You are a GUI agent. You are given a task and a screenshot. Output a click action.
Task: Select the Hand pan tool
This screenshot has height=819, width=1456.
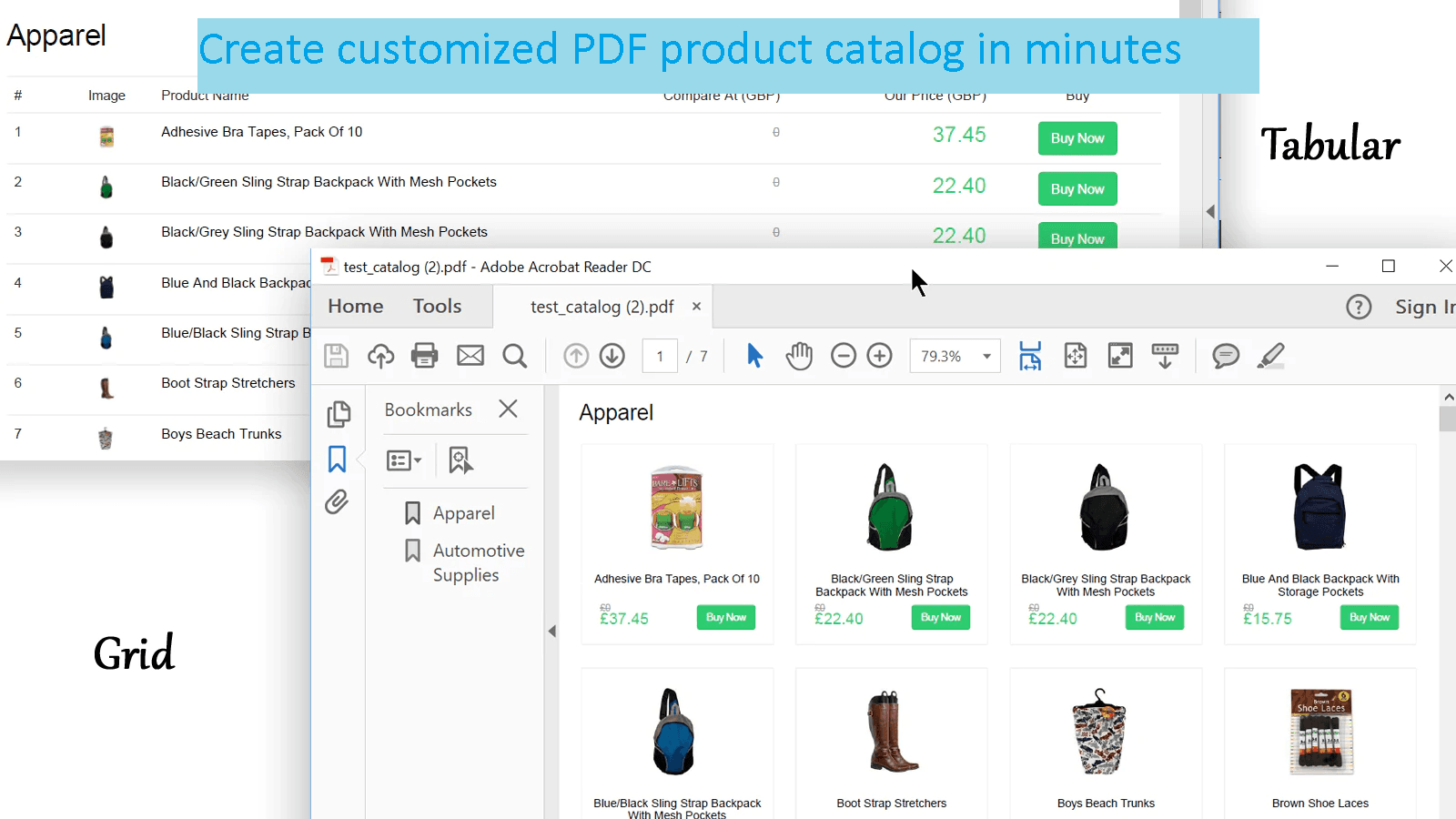[799, 356]
